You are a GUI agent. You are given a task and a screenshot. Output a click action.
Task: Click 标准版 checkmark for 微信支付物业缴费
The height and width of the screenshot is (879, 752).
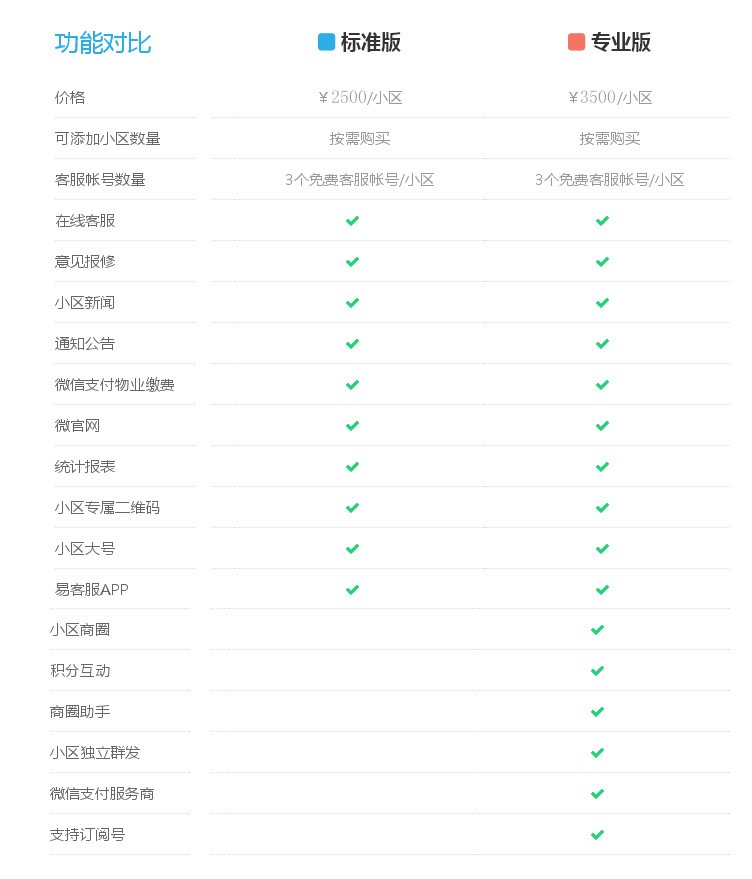tap(352, 385)
